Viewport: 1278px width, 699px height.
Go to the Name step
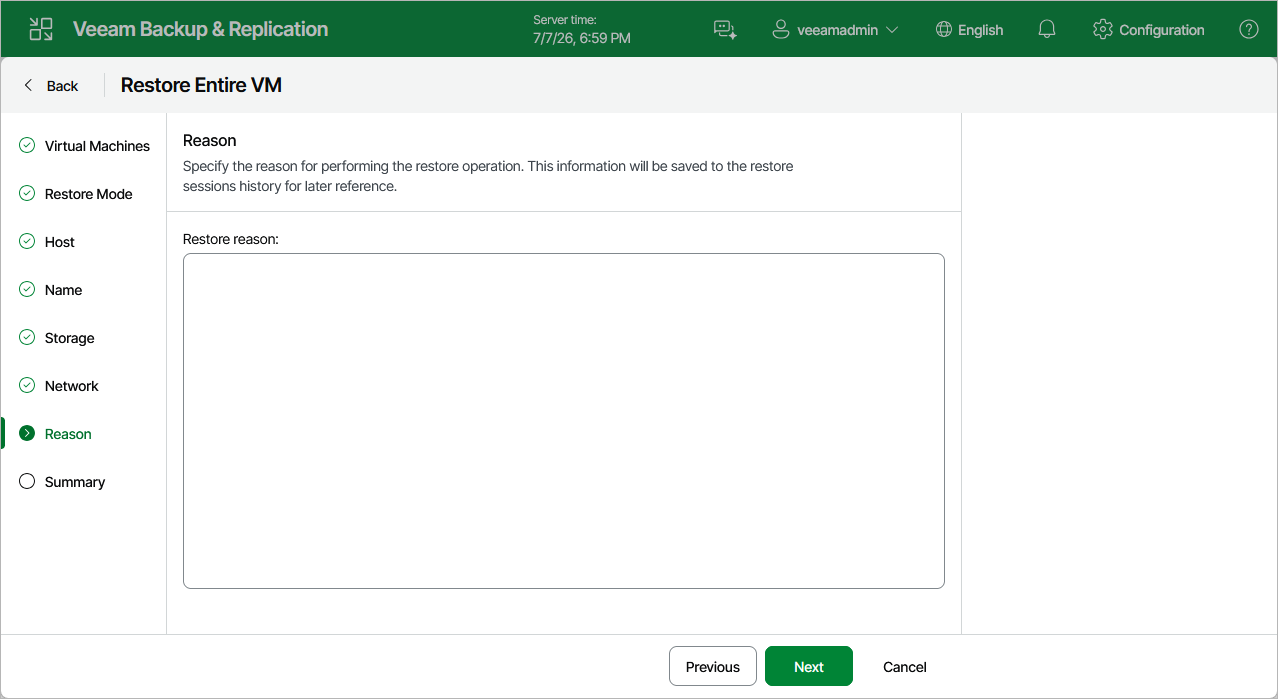(63, 290)
